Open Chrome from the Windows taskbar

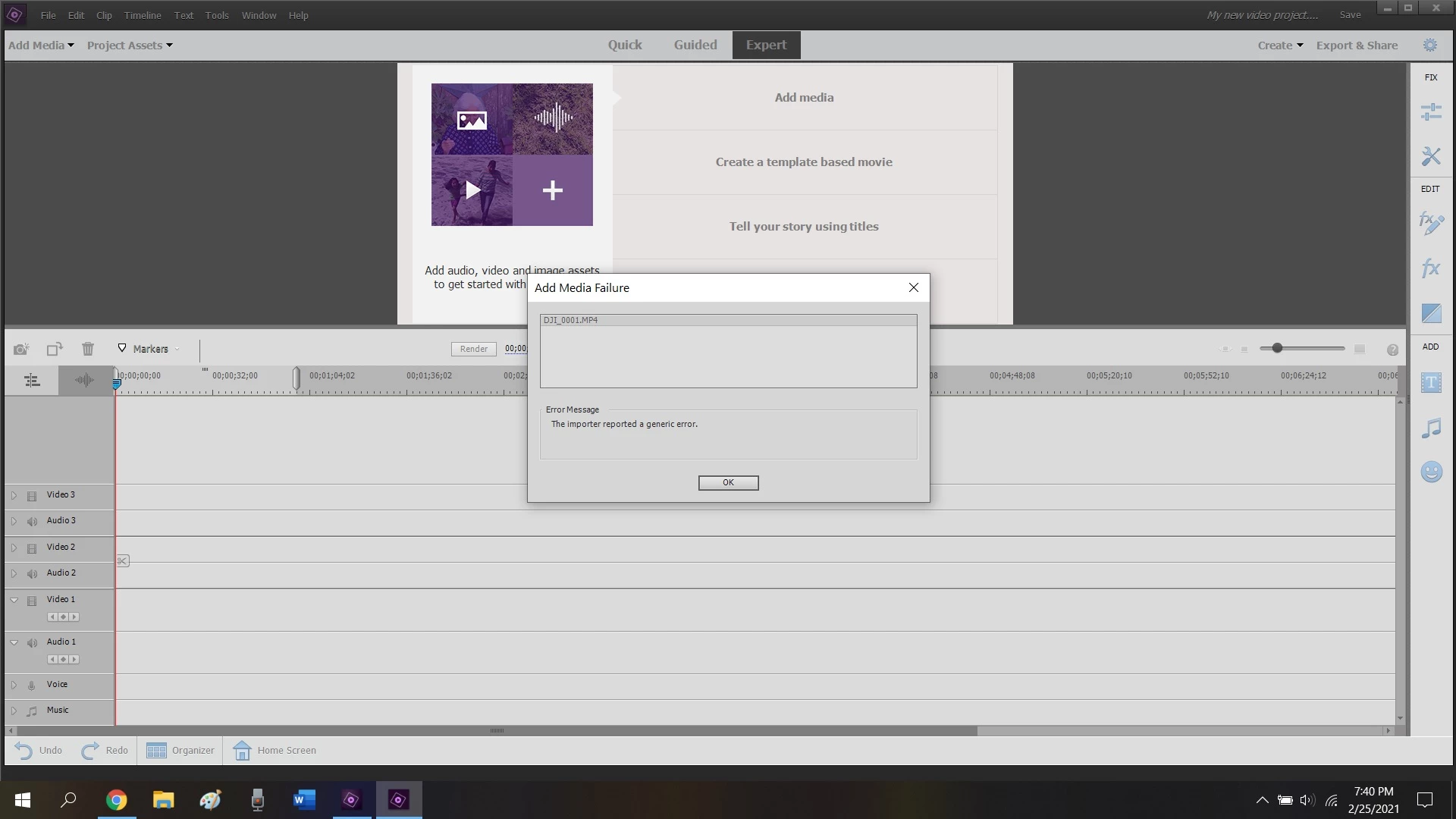coord(116,800)
